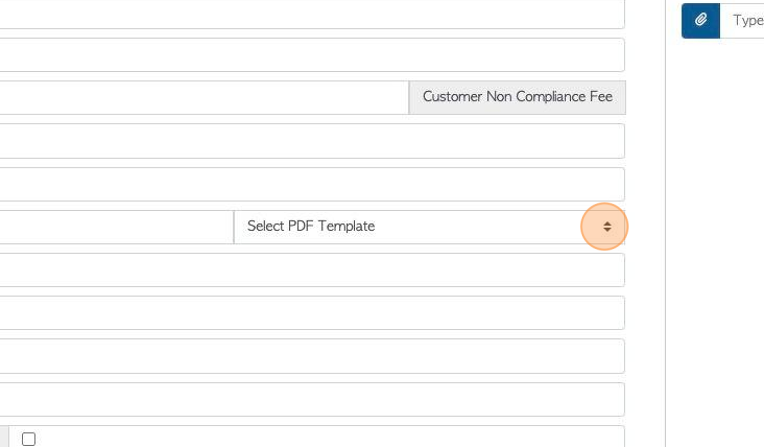
Task: Select the partially visible topmost form field
Action: [312, 14]
